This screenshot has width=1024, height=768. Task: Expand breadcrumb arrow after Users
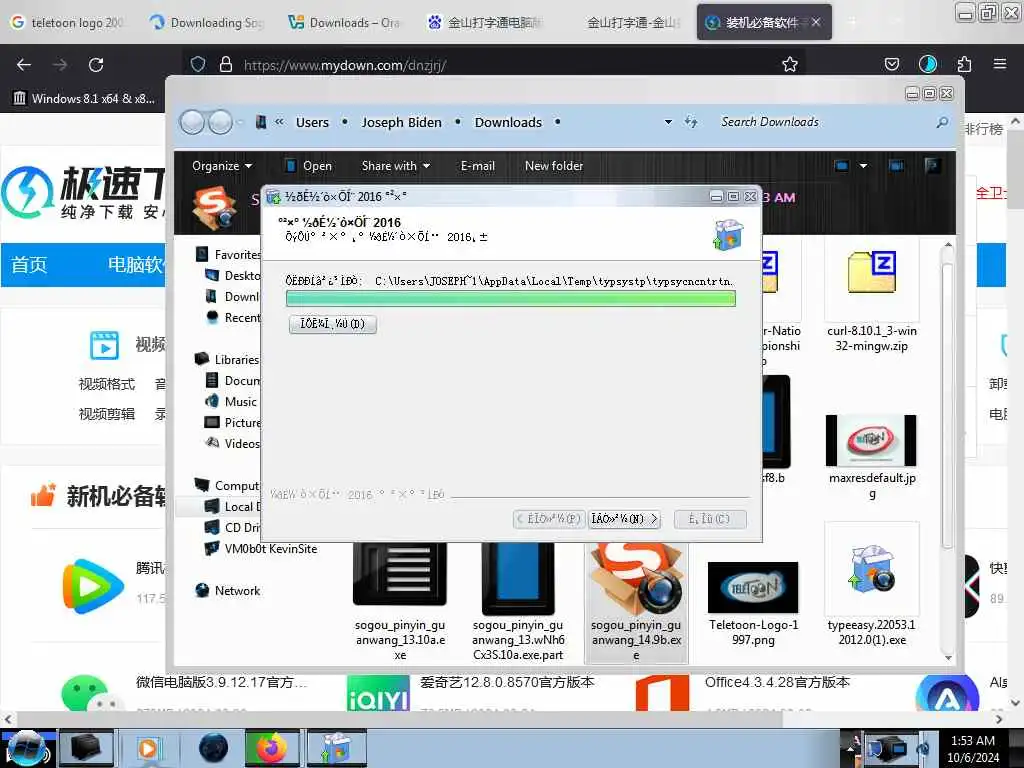click(344, 122)
